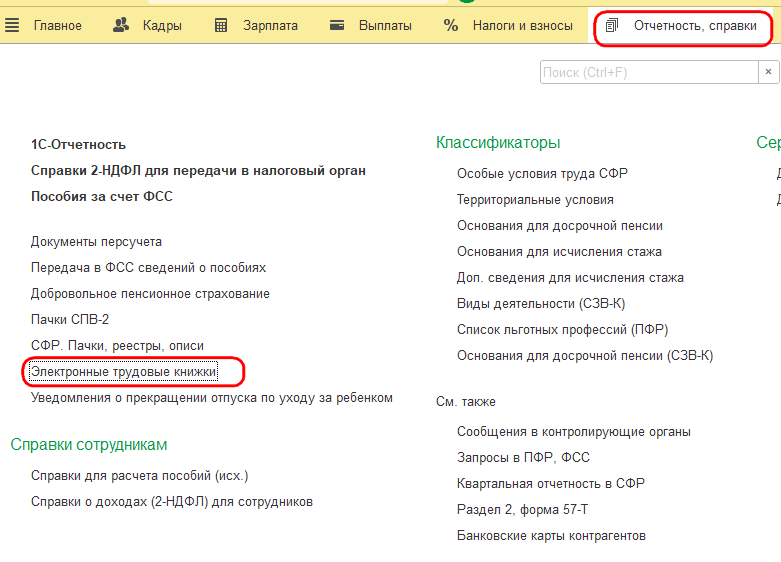Open Электронные трудовые книжки
Image resolution: width=781 pixels, height=562 pixels.
click(124, 372)
